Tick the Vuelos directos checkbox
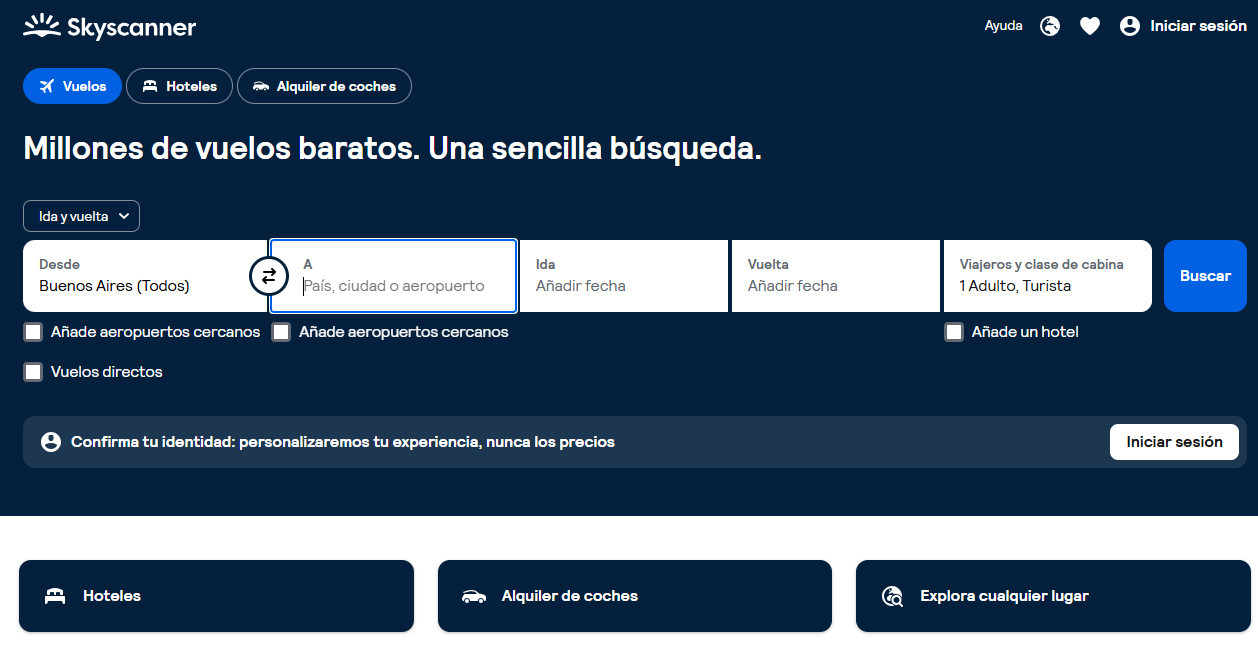 click(x=33, y=372)
